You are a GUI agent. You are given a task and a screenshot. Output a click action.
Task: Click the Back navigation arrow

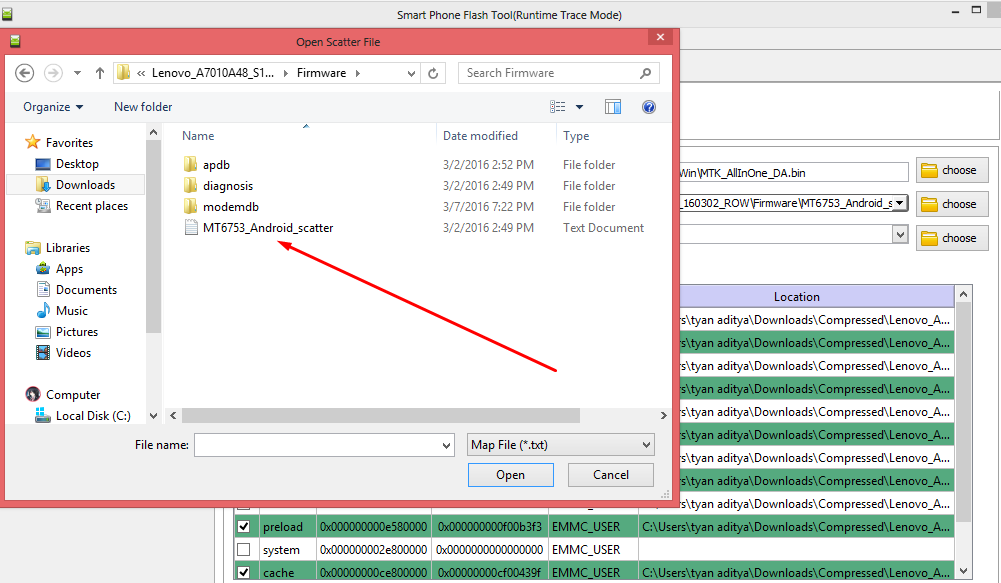click(25, 73)
